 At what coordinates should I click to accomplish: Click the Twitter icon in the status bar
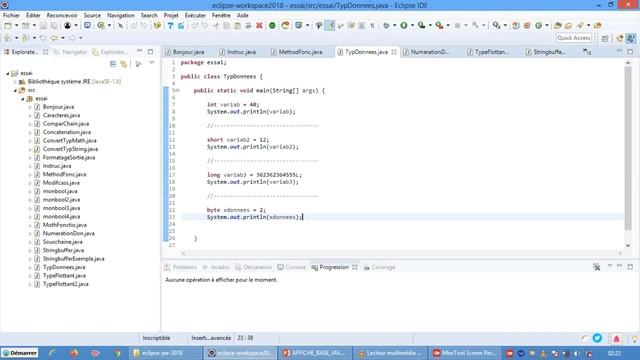(x=598, y=338)
